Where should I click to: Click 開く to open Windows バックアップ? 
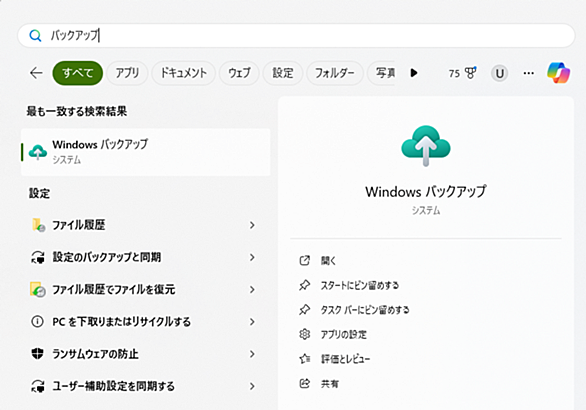(329, 261)
